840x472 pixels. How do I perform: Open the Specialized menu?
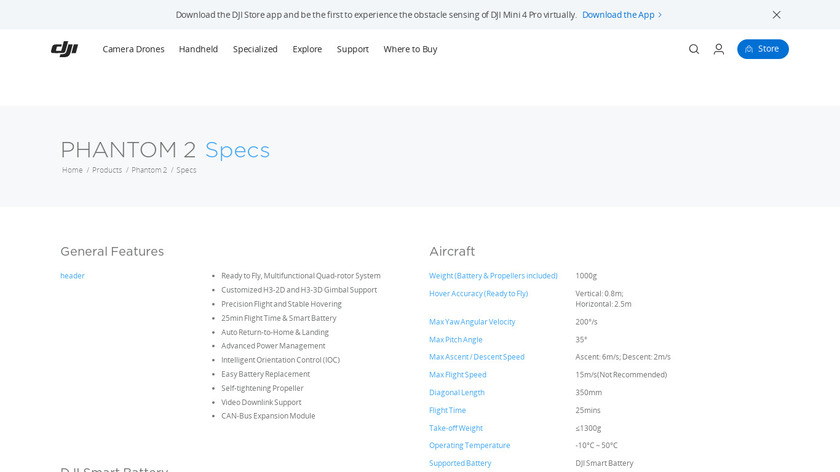pyautogui.click(x=255, y=49)
